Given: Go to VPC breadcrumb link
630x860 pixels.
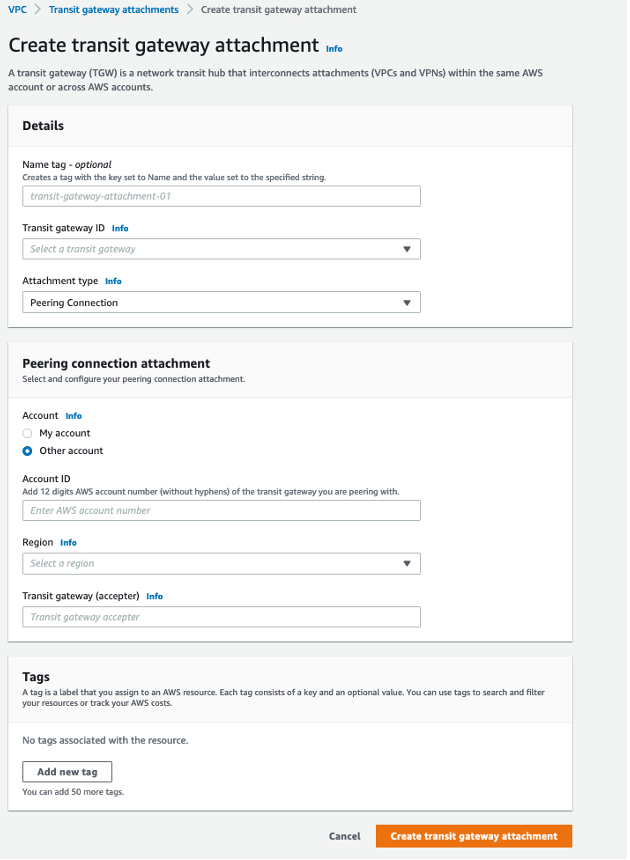Looking at the screenshot, I should pyautogui.click(x=17, y=9).
